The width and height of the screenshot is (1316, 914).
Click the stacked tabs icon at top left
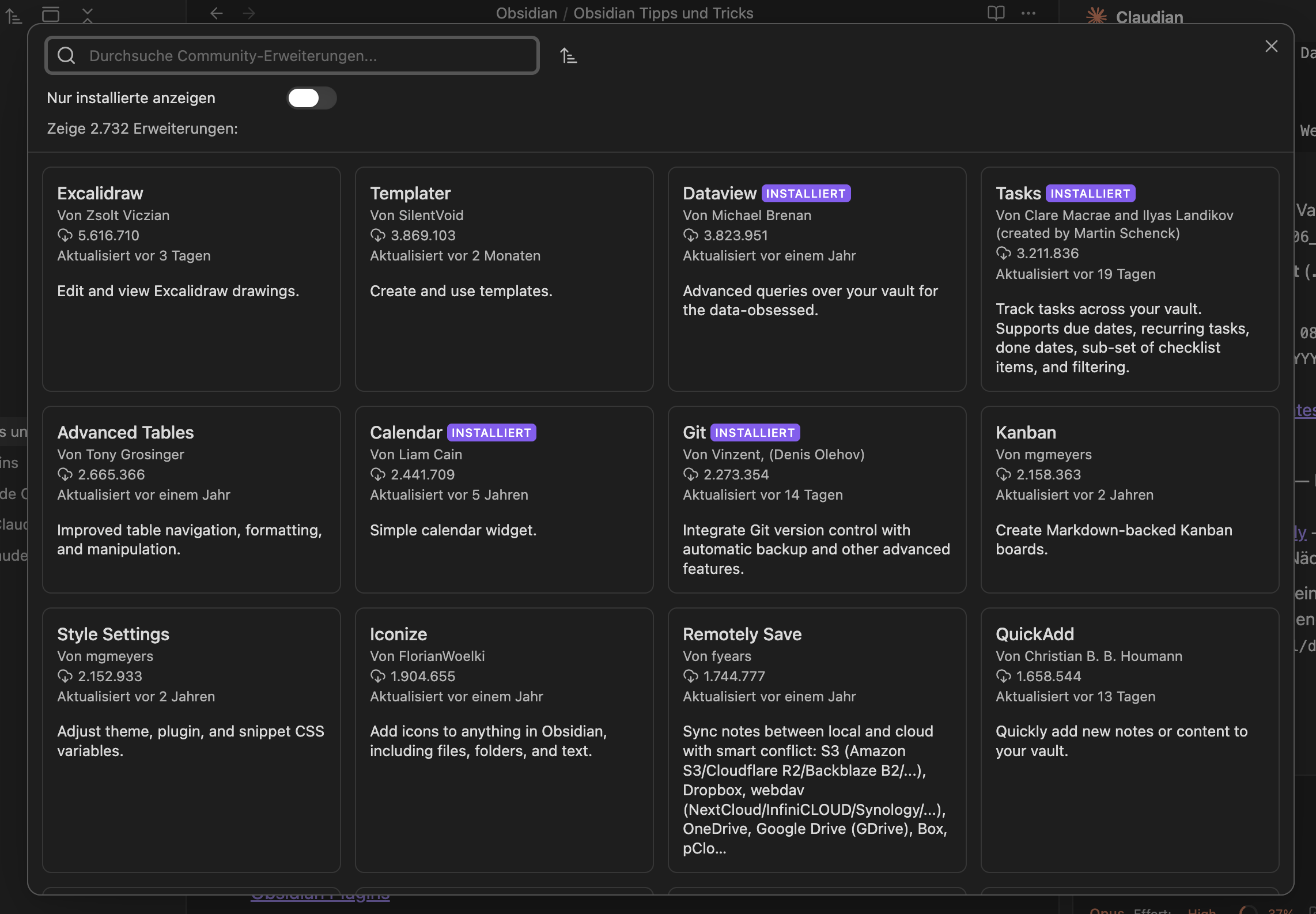pos(51,15)
